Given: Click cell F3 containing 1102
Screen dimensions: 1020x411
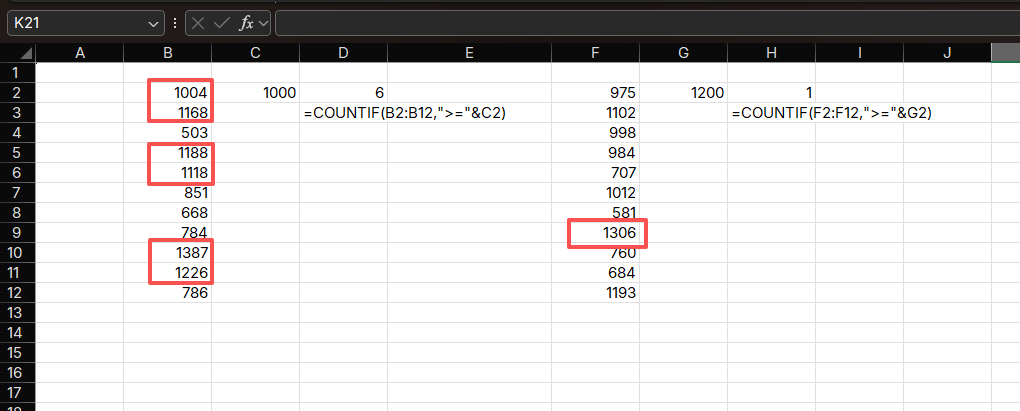Looking at the screenshot, I should [x=595, y=113].
